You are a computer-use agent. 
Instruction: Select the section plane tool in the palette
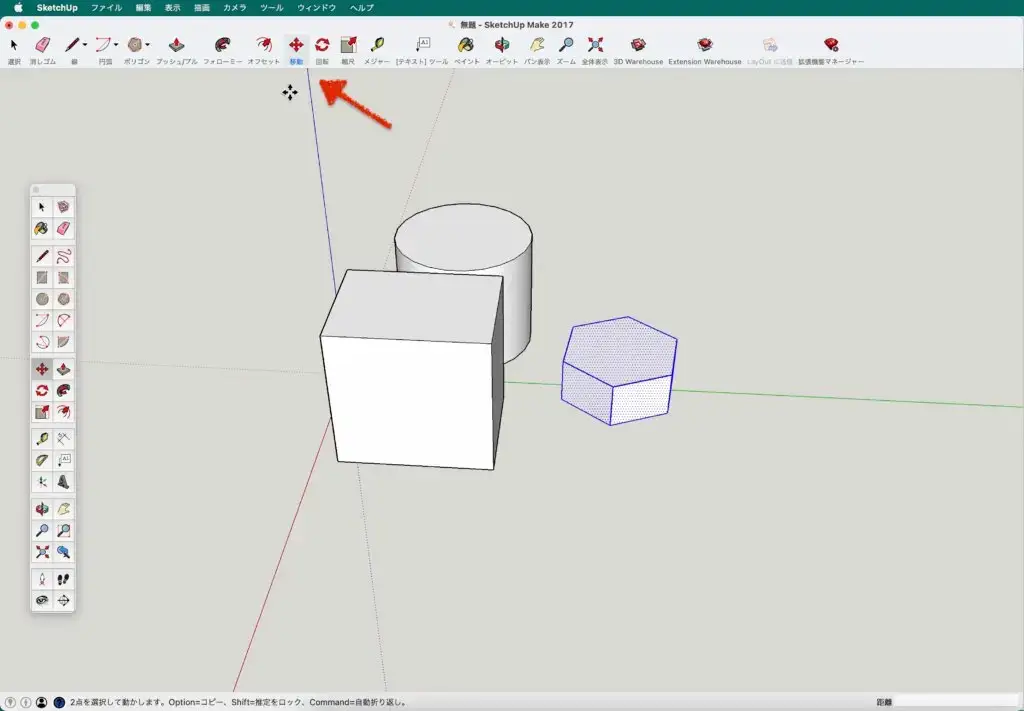63,601
